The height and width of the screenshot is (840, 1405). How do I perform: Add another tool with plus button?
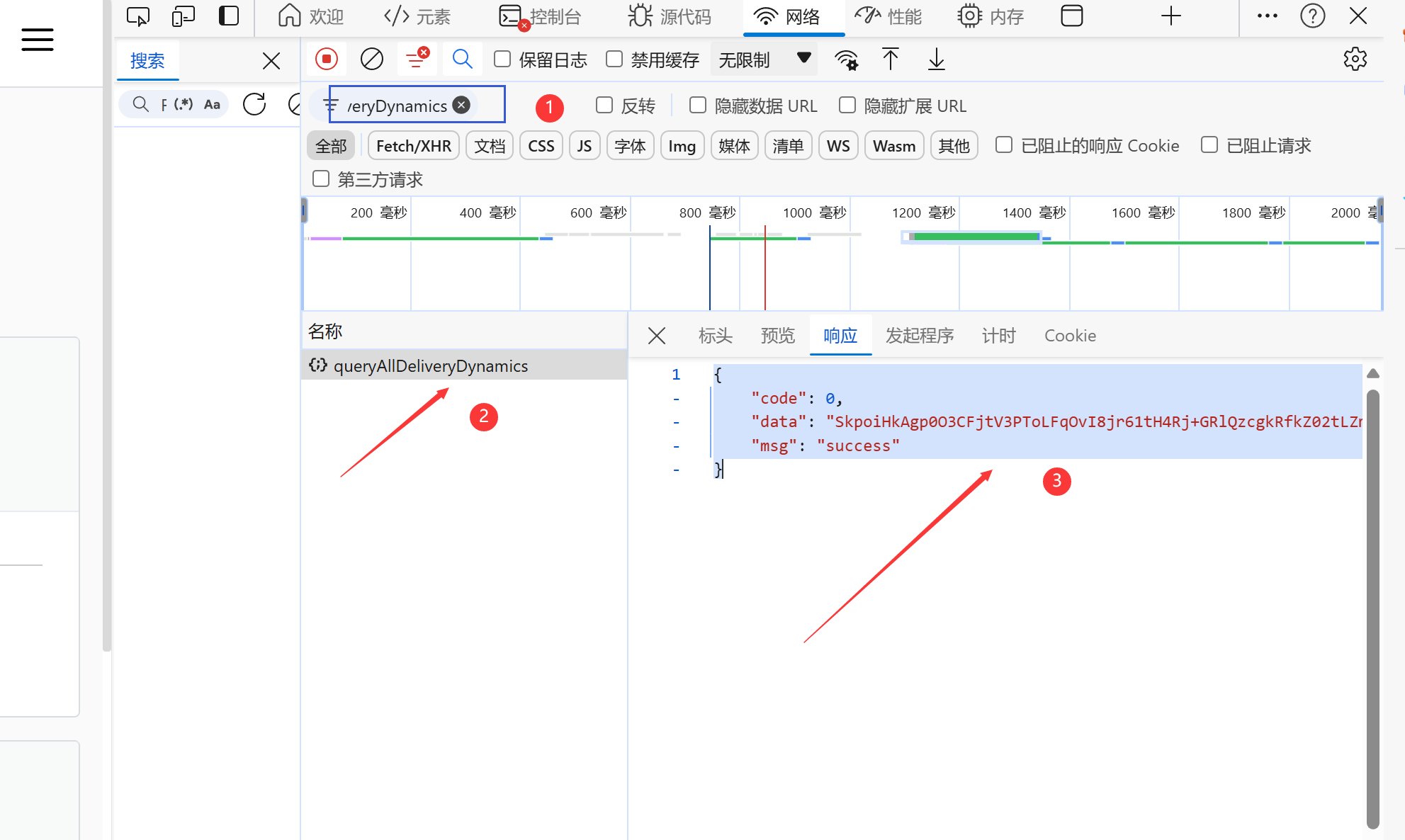[x=1170, y=16]
